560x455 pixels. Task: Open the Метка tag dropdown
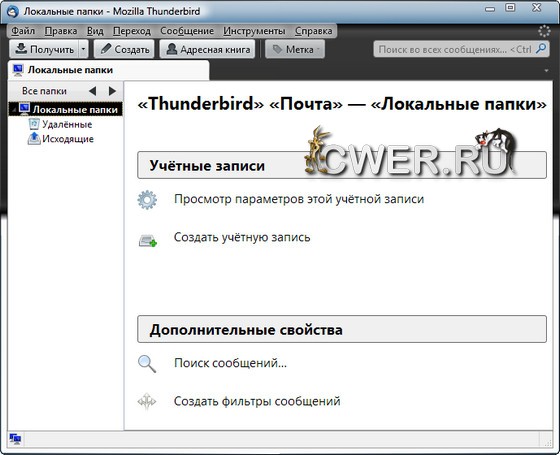click(295, 49)
